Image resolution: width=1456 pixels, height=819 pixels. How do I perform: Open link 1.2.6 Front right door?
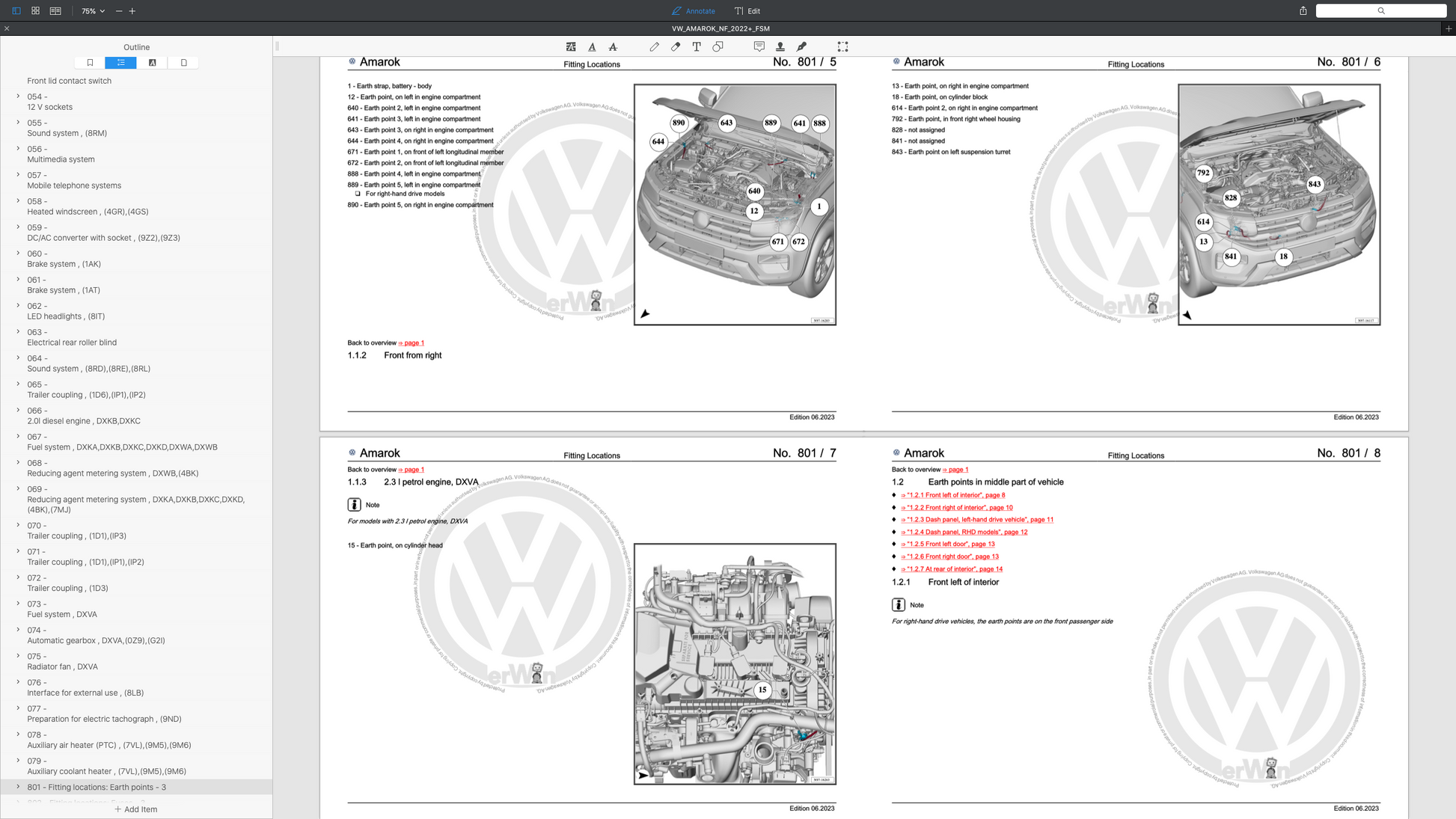[x=949, y=556]
